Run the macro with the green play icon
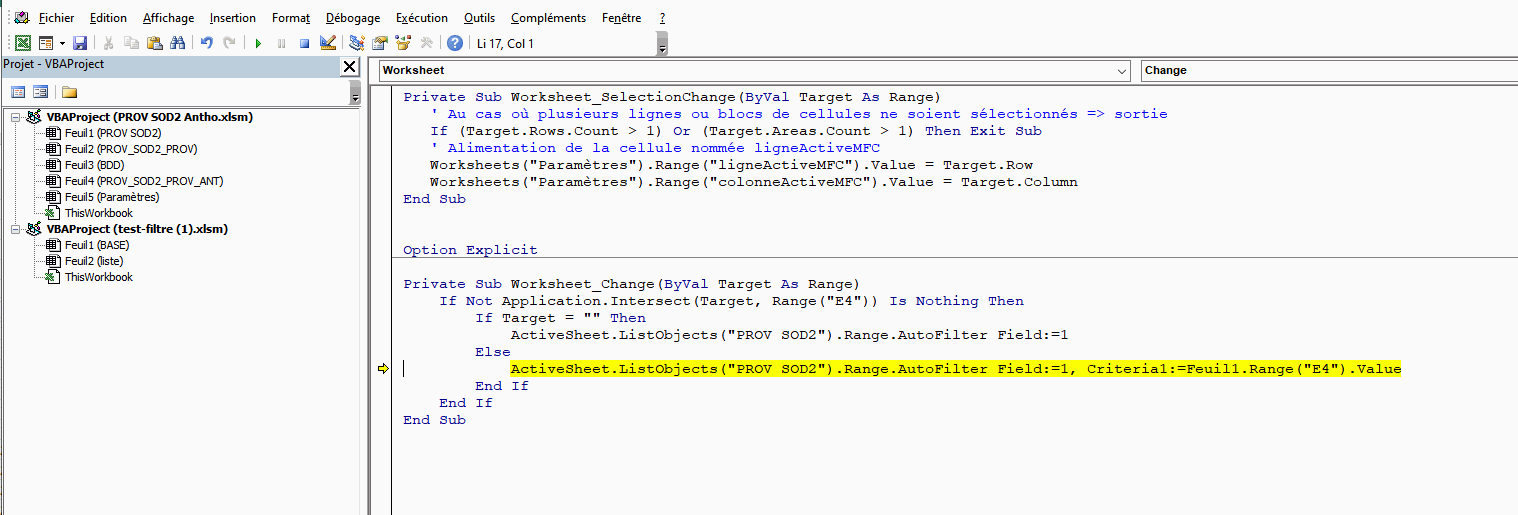The image size is (1518, 515). pos(258,43)
